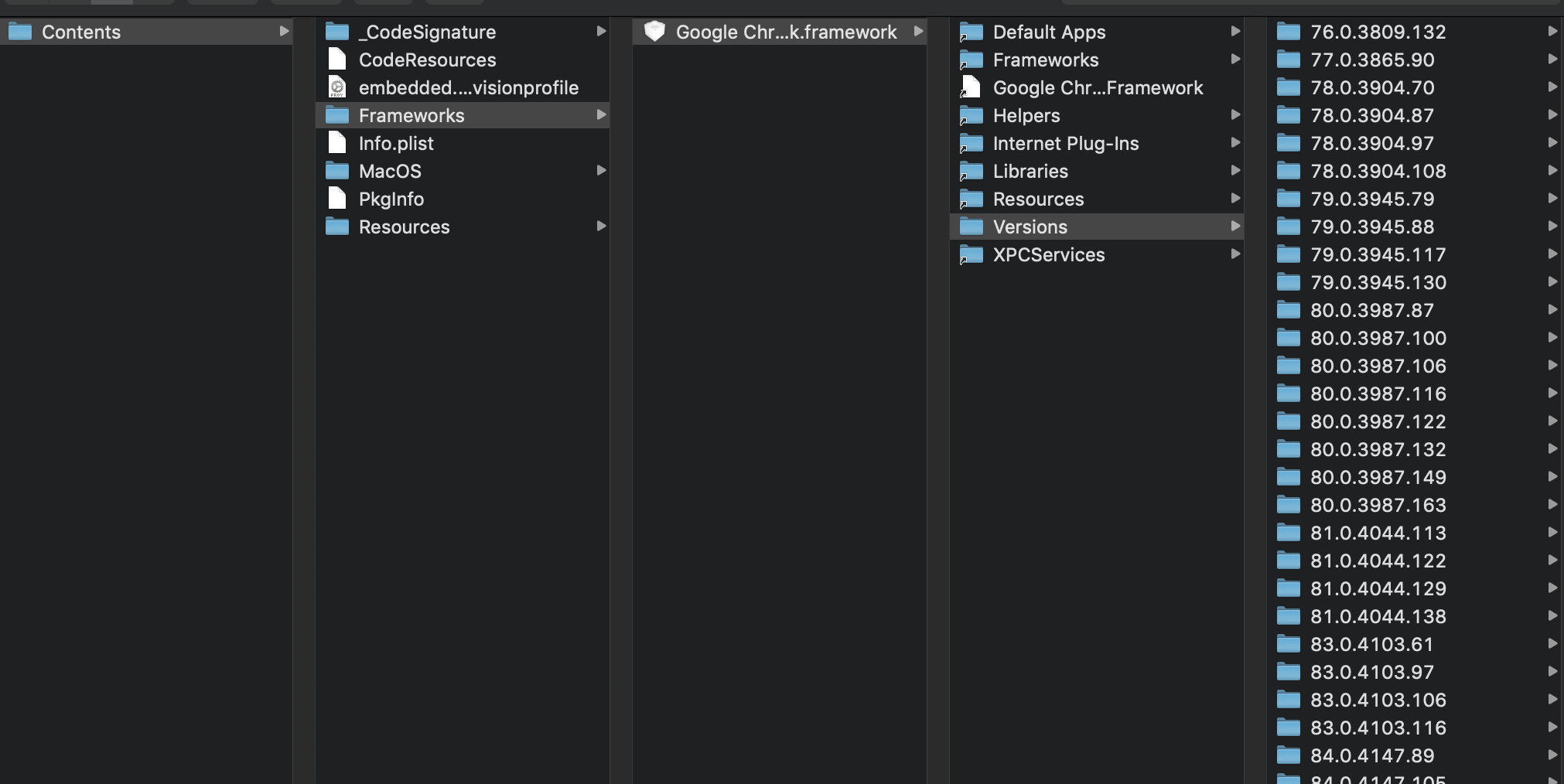Select version folder 80.0.3987.106
The width and height of the screenshot is (1564, 784).
[x=1415, y=366]
